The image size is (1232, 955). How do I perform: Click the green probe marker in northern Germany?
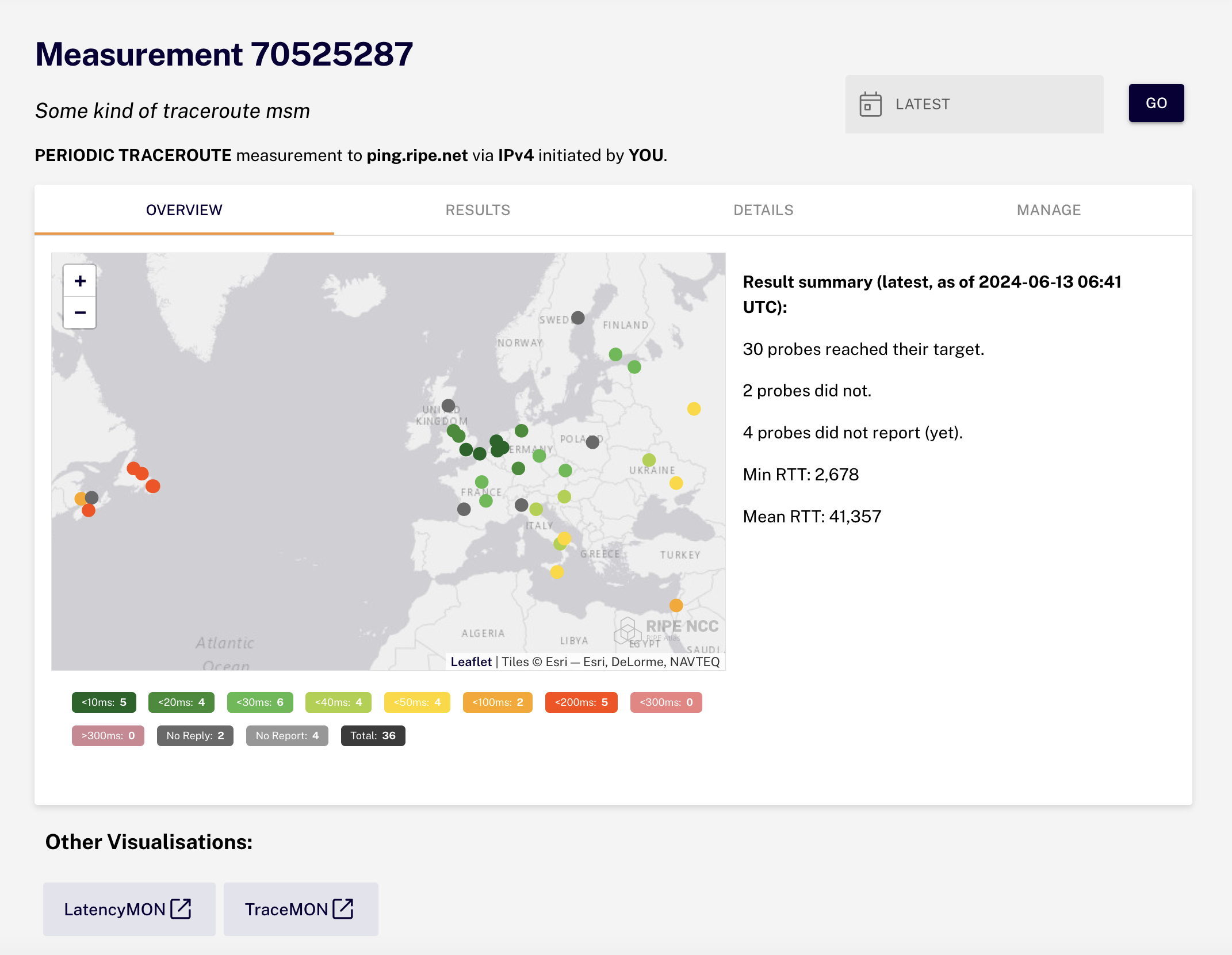click(522, 431)
